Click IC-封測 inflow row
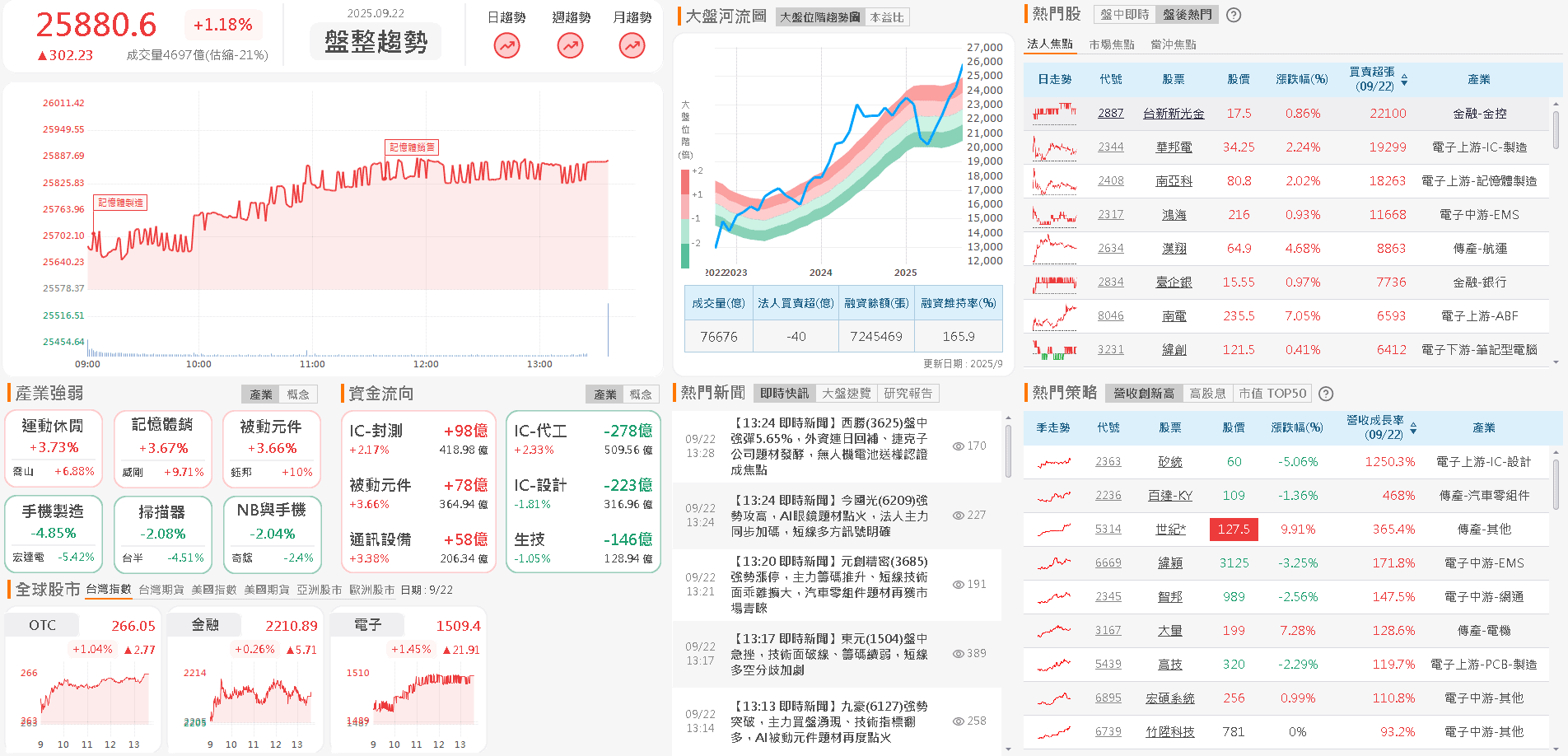 click(x=418, y=439)
